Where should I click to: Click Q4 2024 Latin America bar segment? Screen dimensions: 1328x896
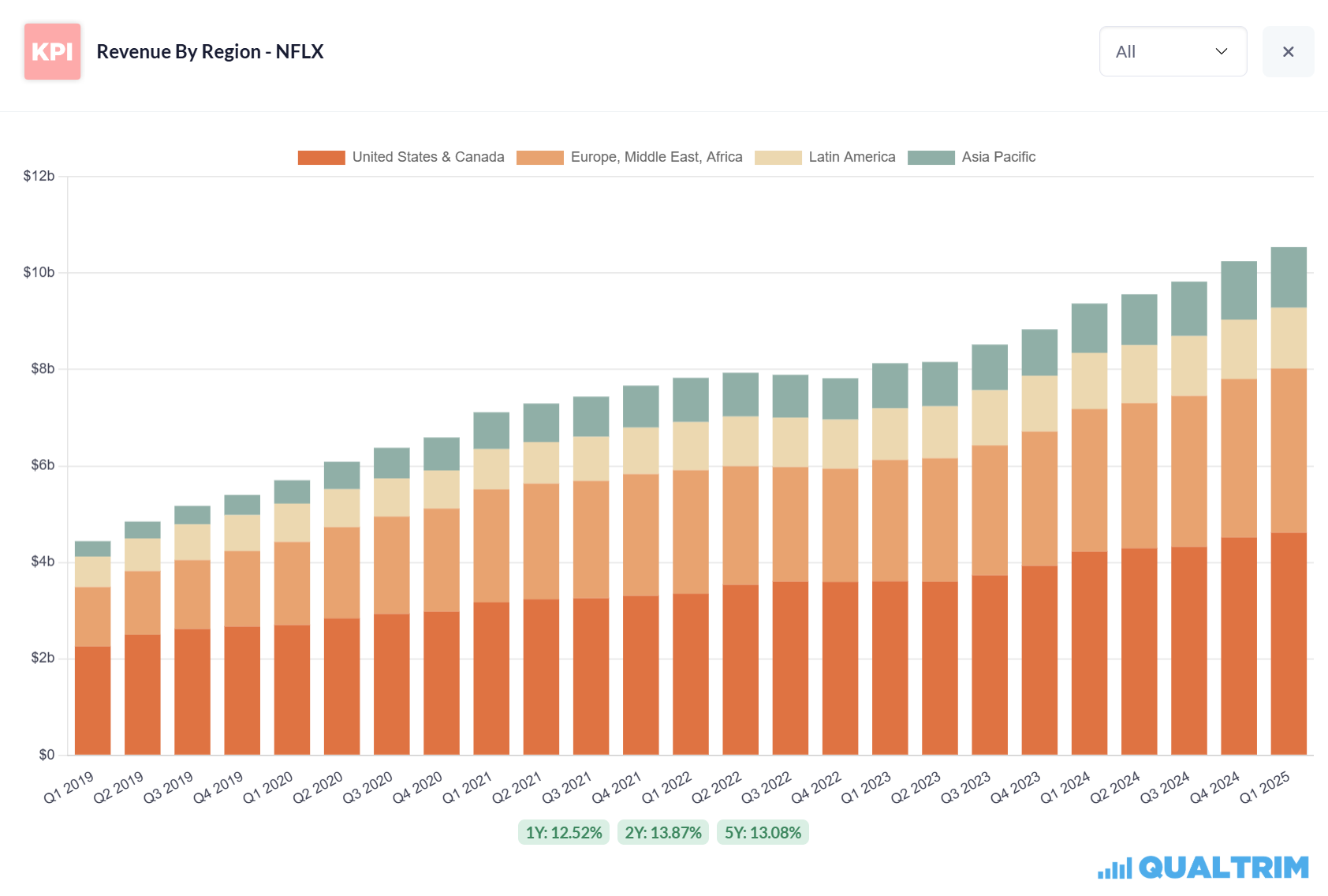(1239, 349)
